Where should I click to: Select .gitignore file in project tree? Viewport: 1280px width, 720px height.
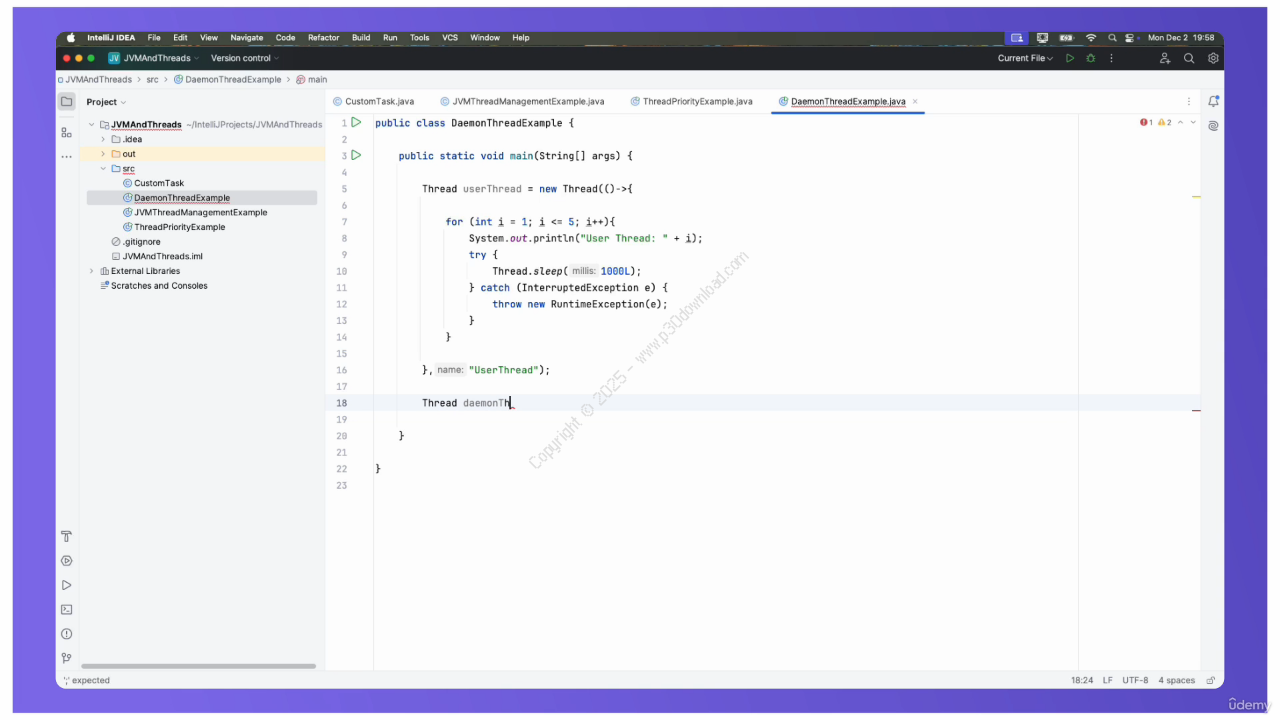(141, 242)
